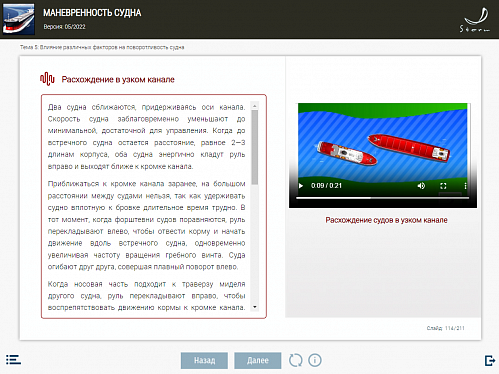Click paragraph starting 'Приближаться к кромке'
499x374 pixels.
pyautogui.click(x=146, y=225)
